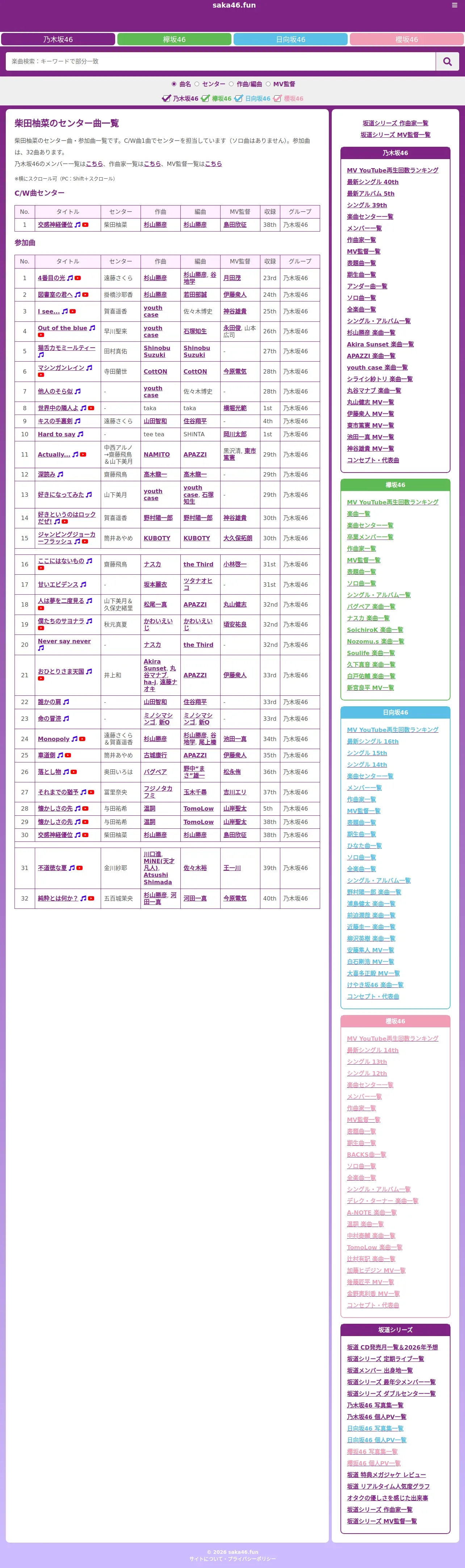The image size is (465, 1568).
Task: Click music note for 落とし物
Action: (66, 772)
